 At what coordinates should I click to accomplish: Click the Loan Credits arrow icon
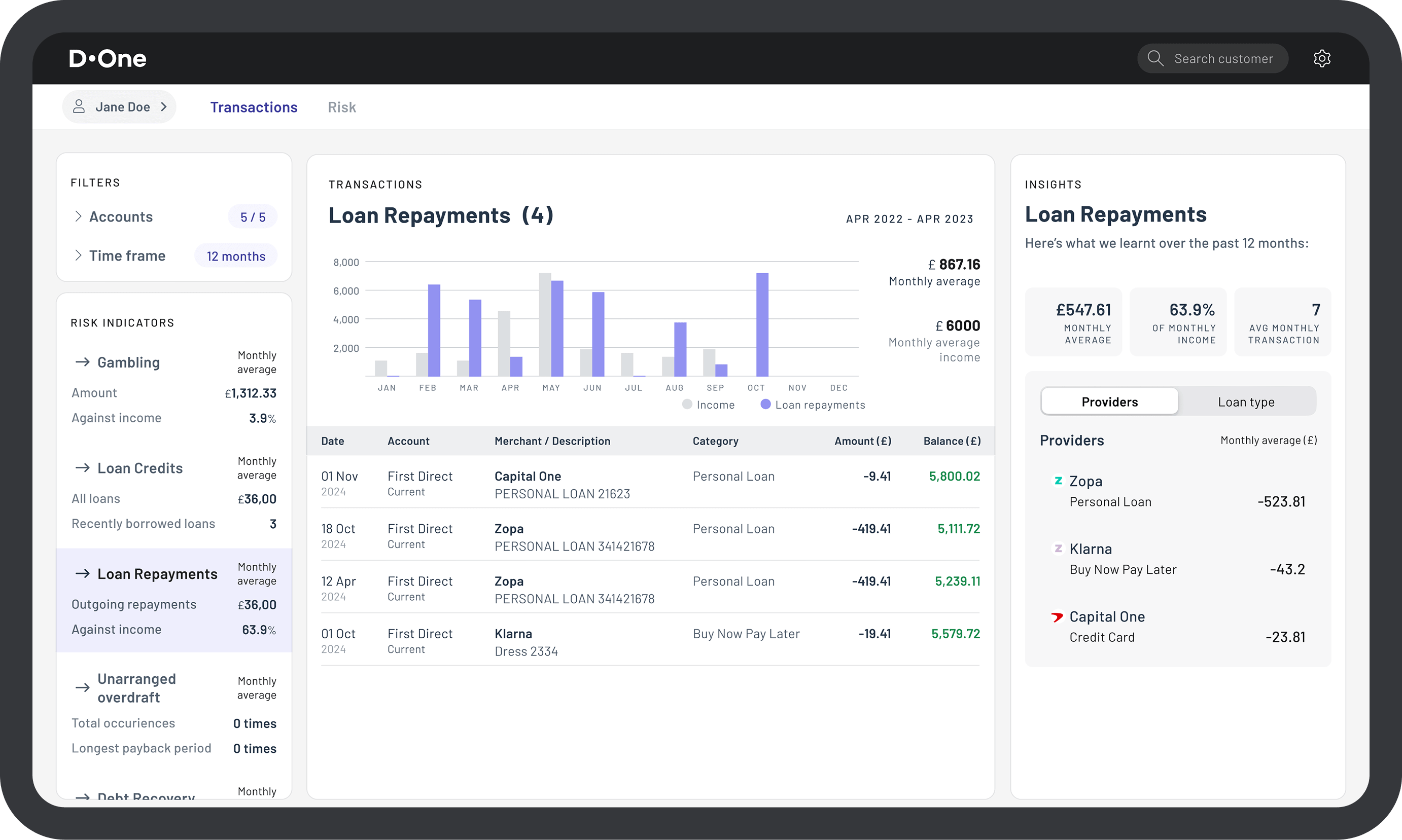pyautogui.click(x=83, y=467)
